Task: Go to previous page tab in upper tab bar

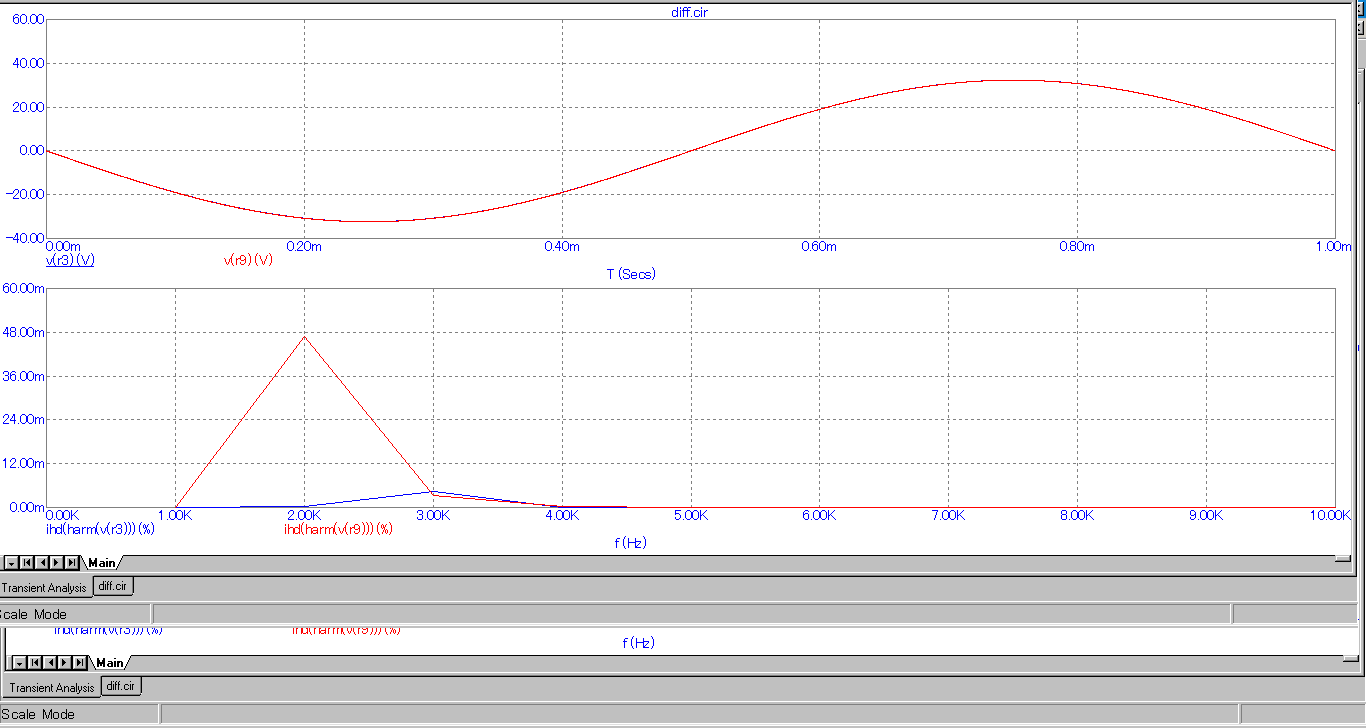Action: (x=41, y=563)
